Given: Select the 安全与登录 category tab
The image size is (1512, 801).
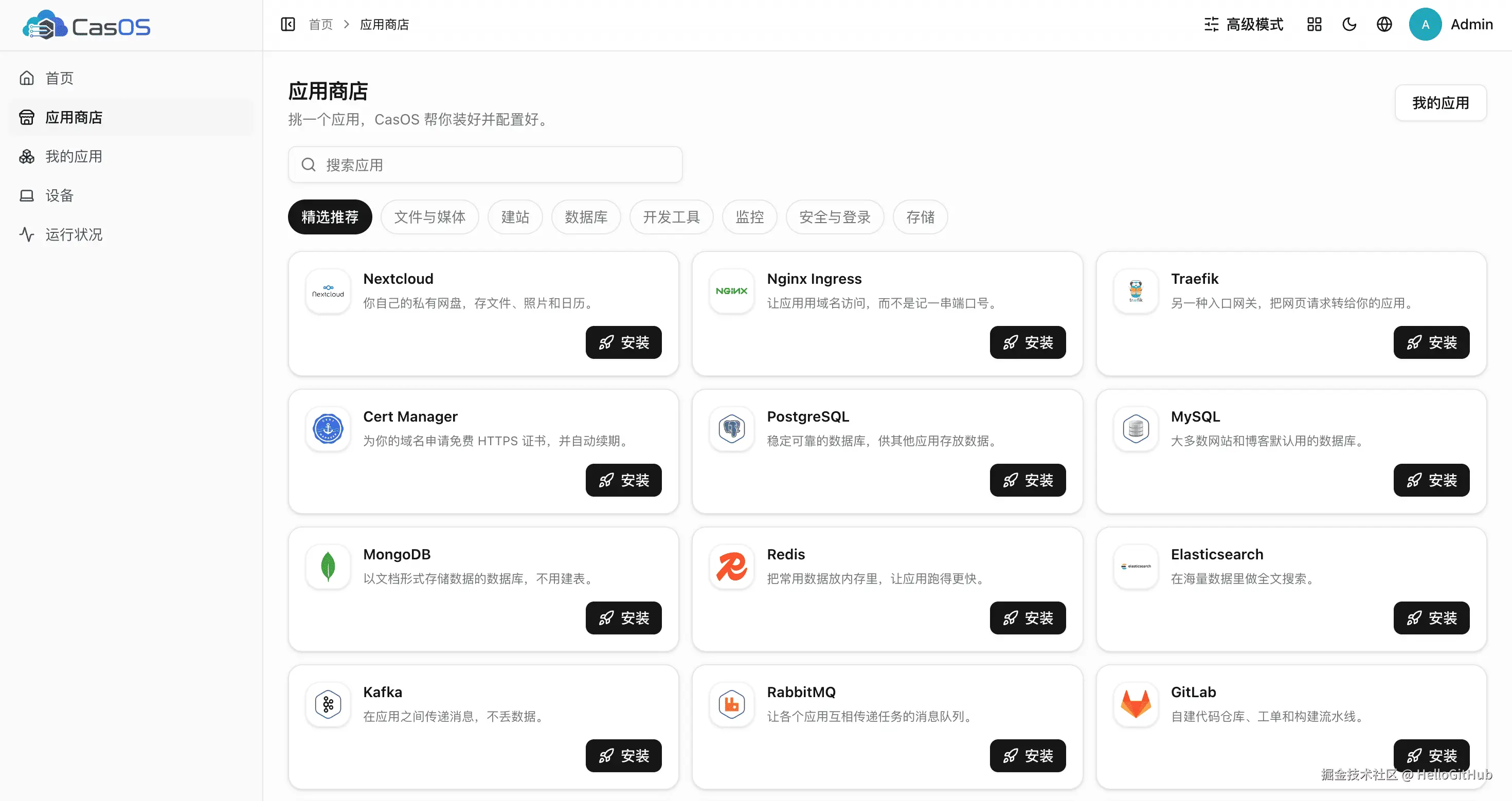Looking at the screenshot, I should coord(835,217).
